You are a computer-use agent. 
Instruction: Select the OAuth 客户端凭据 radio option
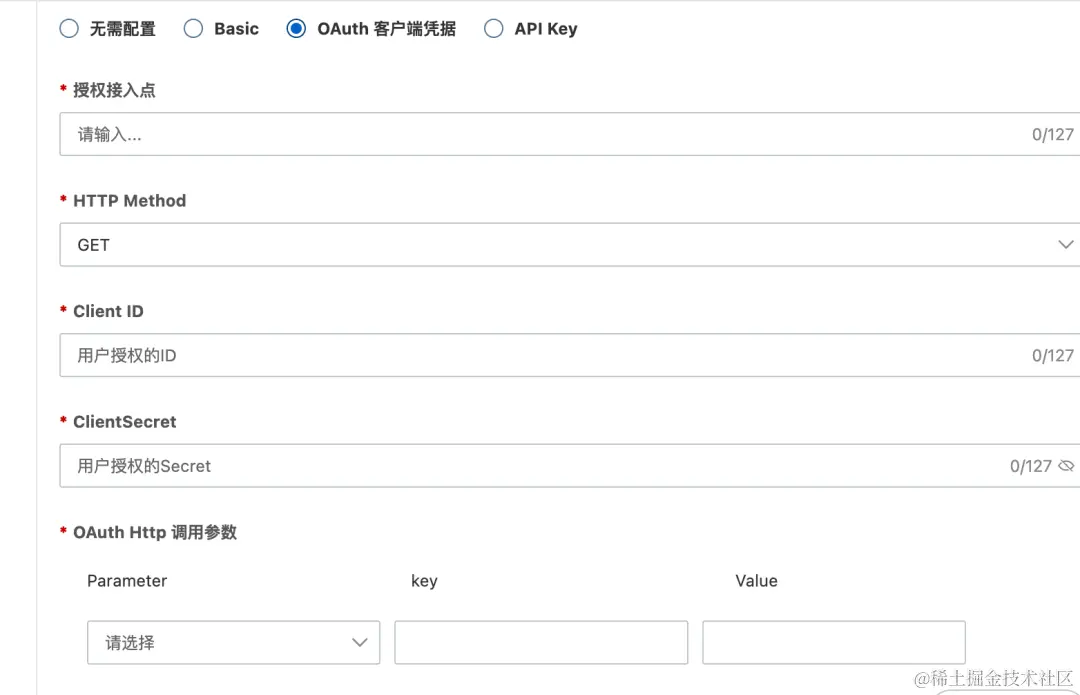296,29
